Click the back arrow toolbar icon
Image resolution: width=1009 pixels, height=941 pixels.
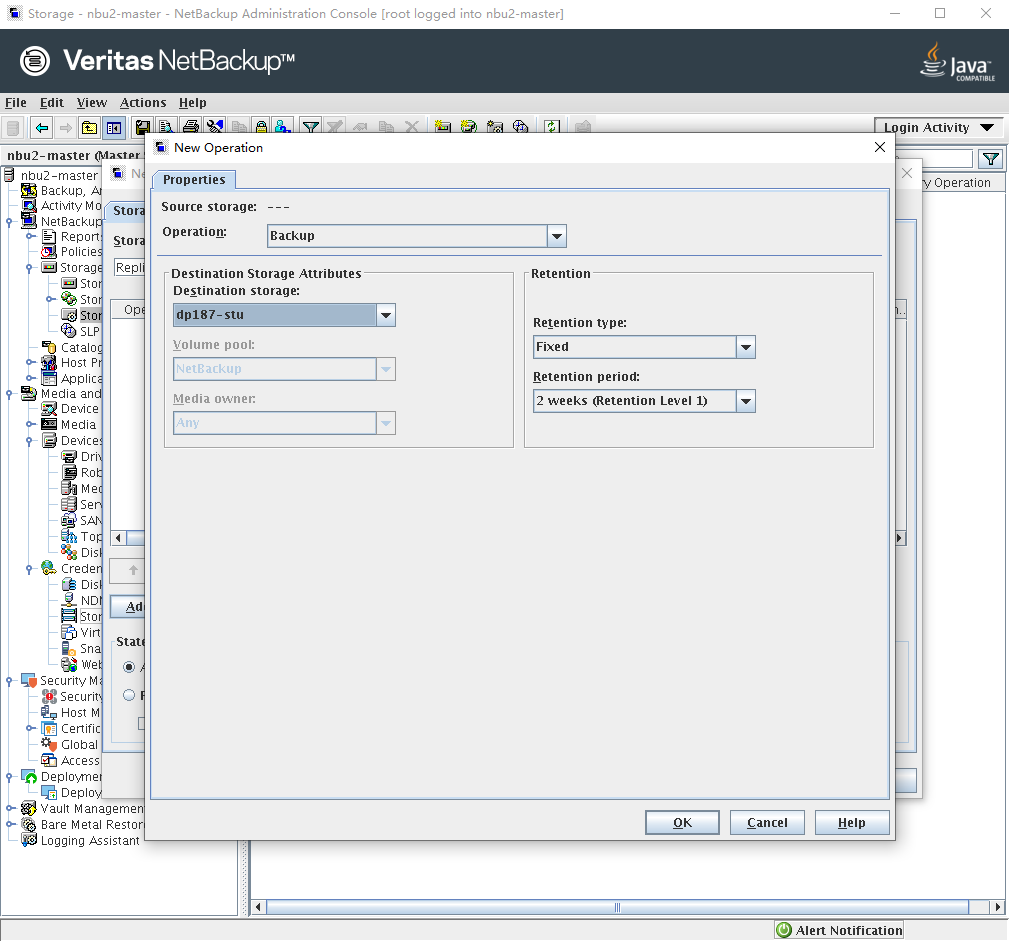(41, 128)
